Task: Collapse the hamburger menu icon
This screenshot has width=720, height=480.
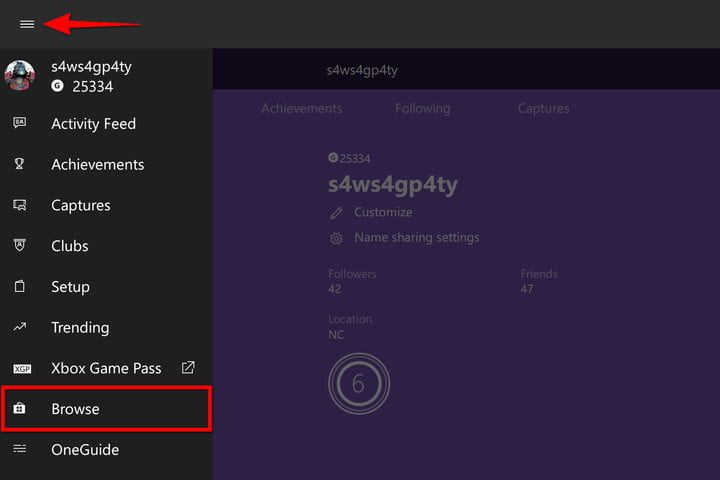Action: pyautogui.click(x=27, y=24)
